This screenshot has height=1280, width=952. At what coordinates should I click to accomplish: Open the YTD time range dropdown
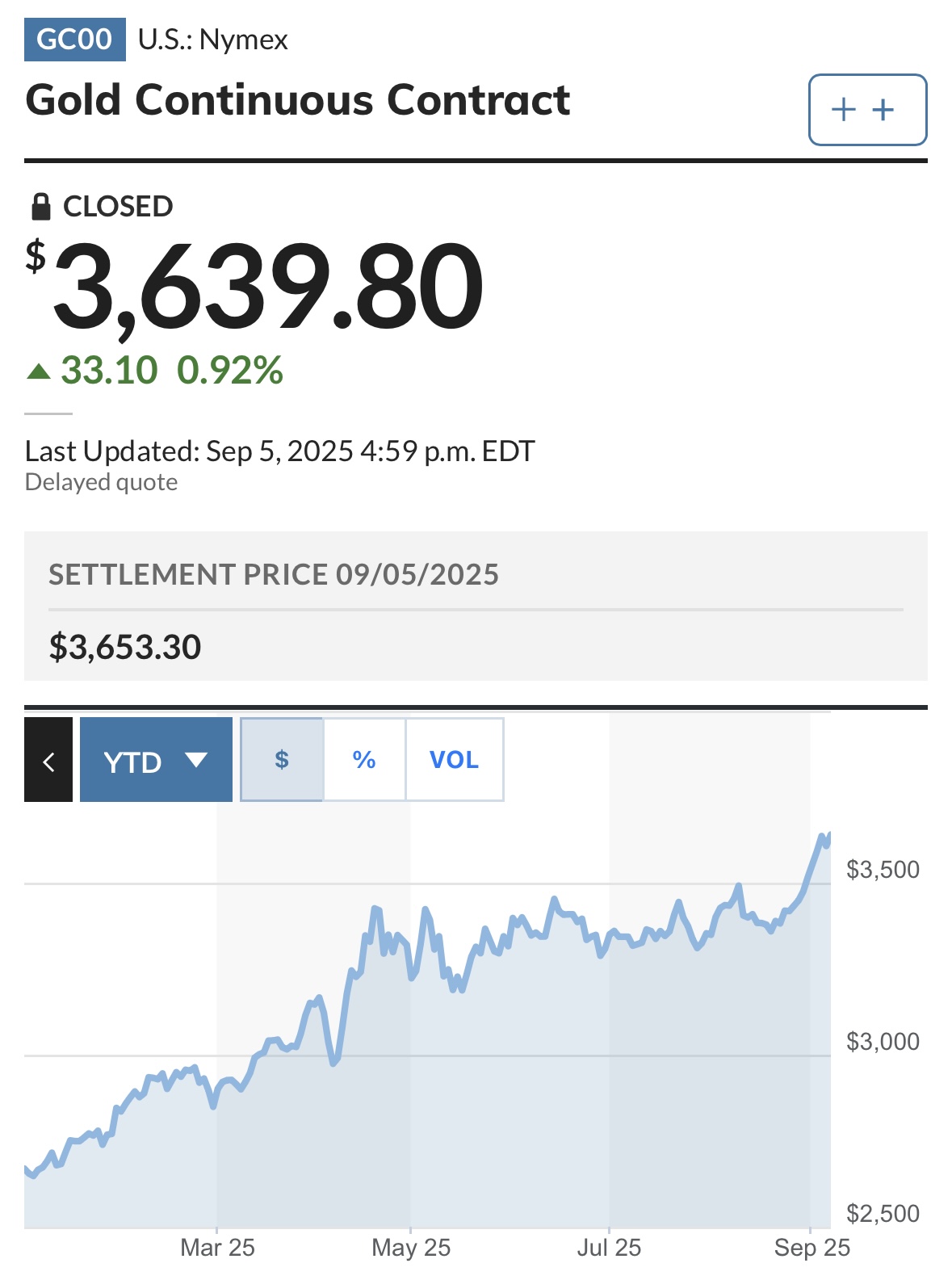coord(156,760)
